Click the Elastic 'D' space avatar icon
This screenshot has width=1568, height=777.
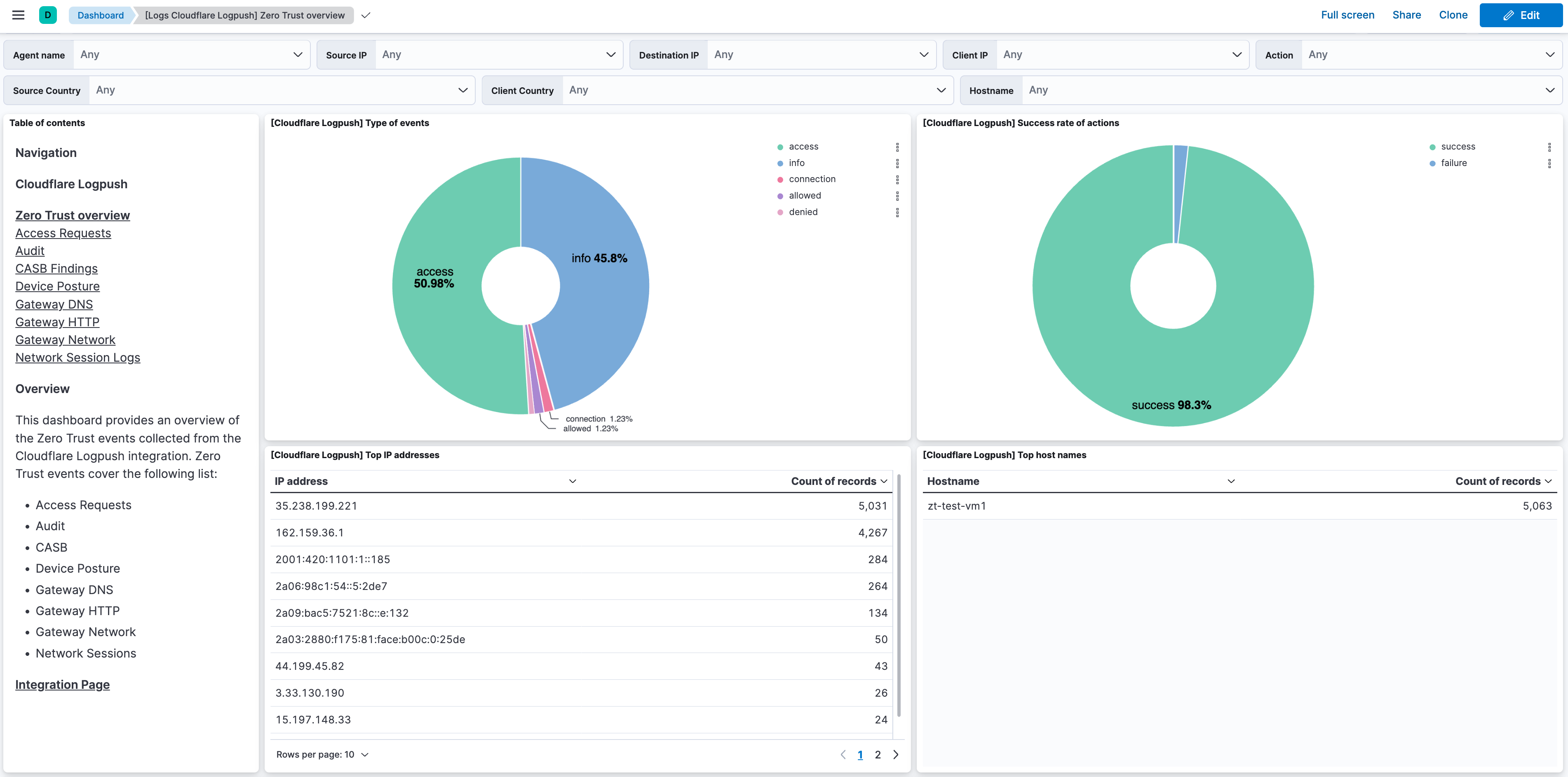(48, 15)
